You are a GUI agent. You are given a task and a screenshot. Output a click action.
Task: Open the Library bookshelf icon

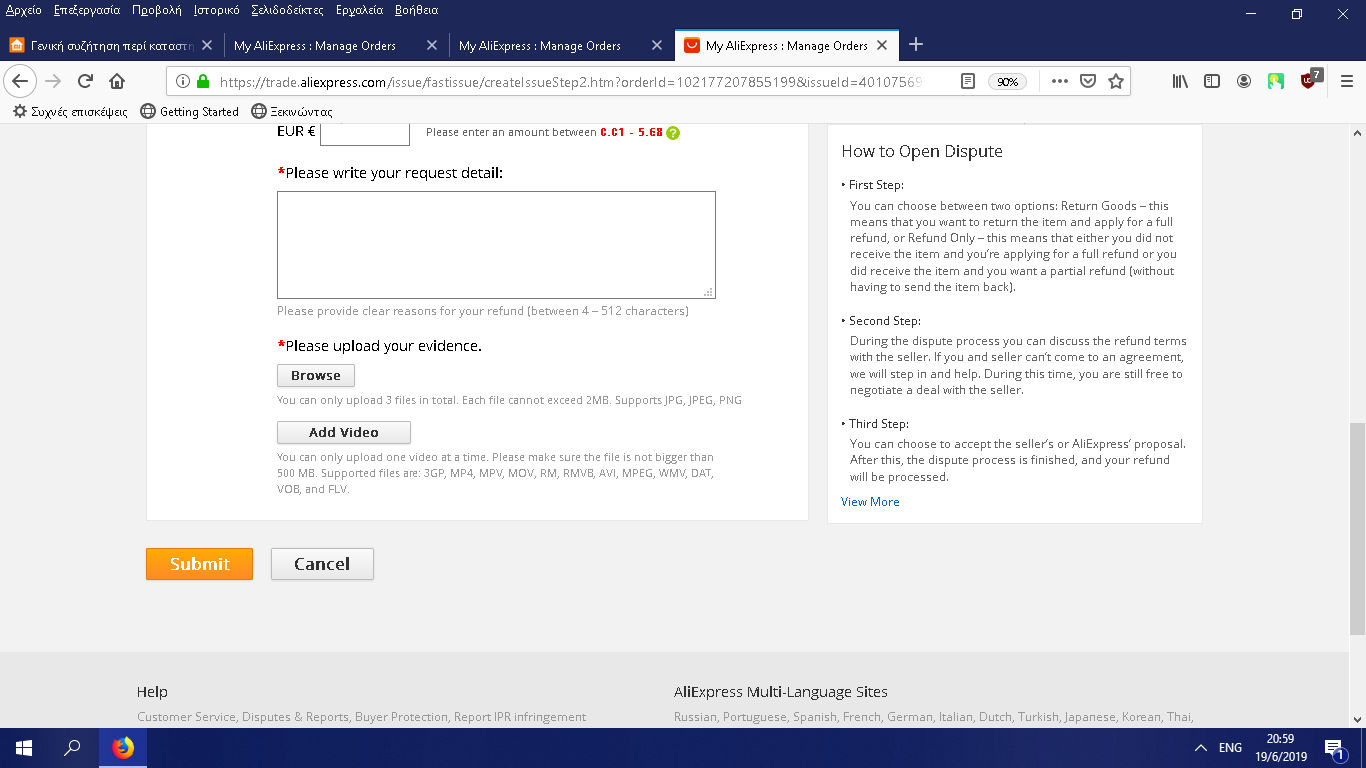(1181, 81)
